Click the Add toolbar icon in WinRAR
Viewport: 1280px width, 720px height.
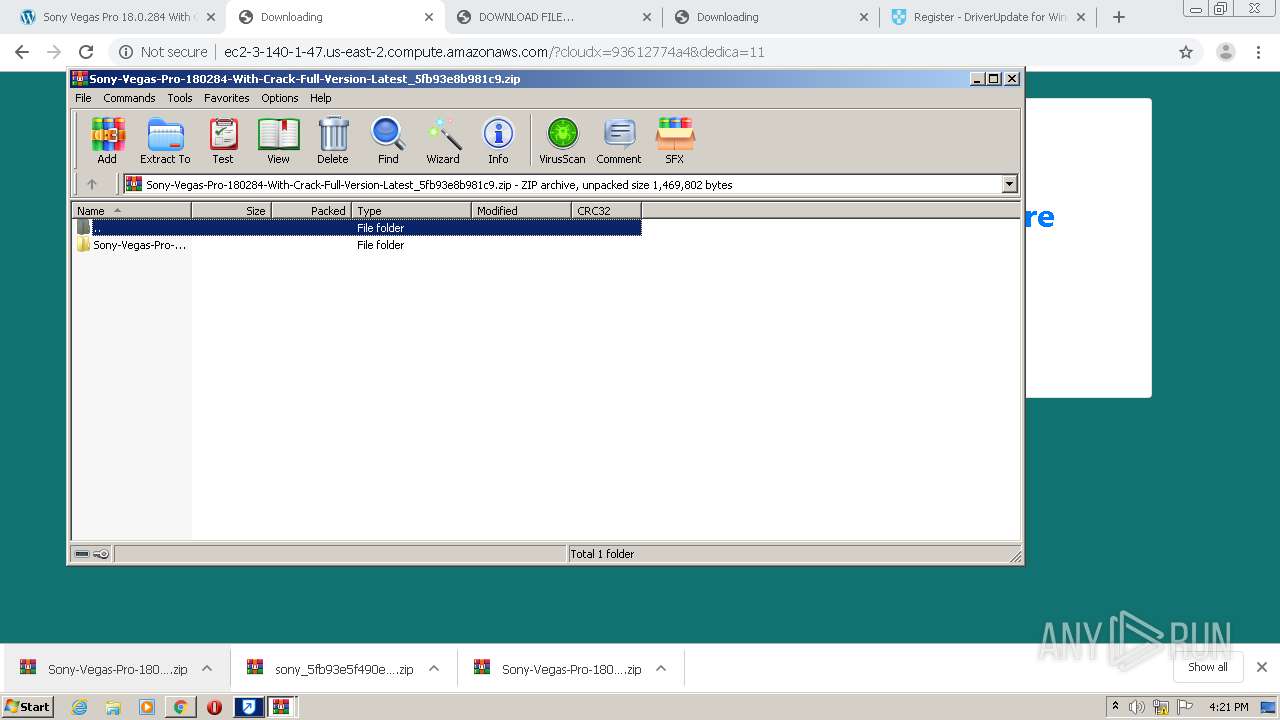coord(107,140)
